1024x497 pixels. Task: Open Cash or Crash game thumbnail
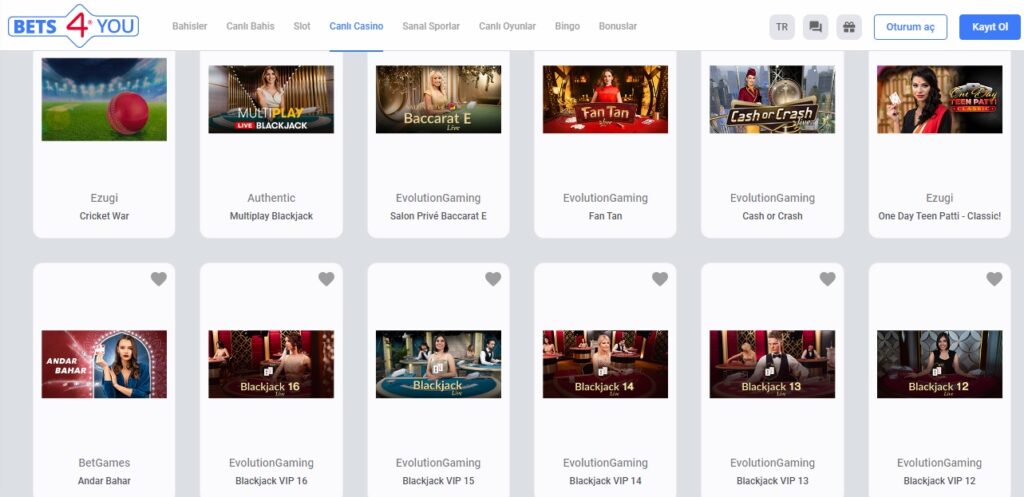[772, 99]
